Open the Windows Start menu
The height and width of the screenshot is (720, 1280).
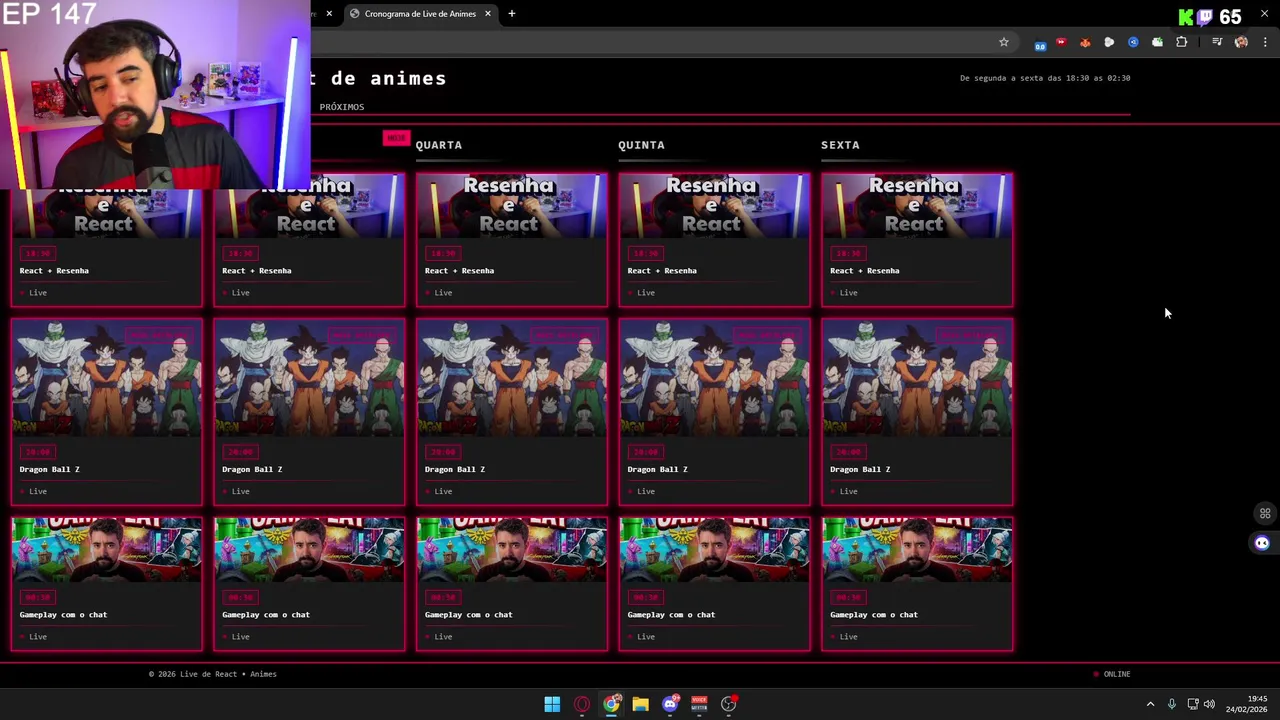552,704
